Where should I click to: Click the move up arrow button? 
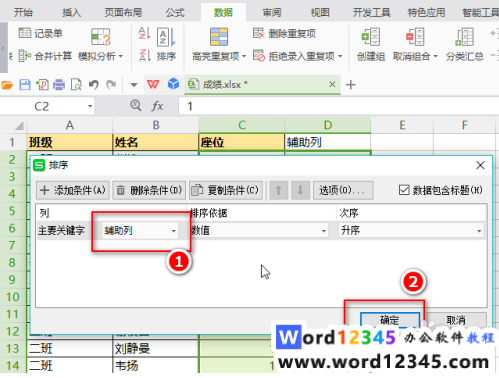click(279, 190)
